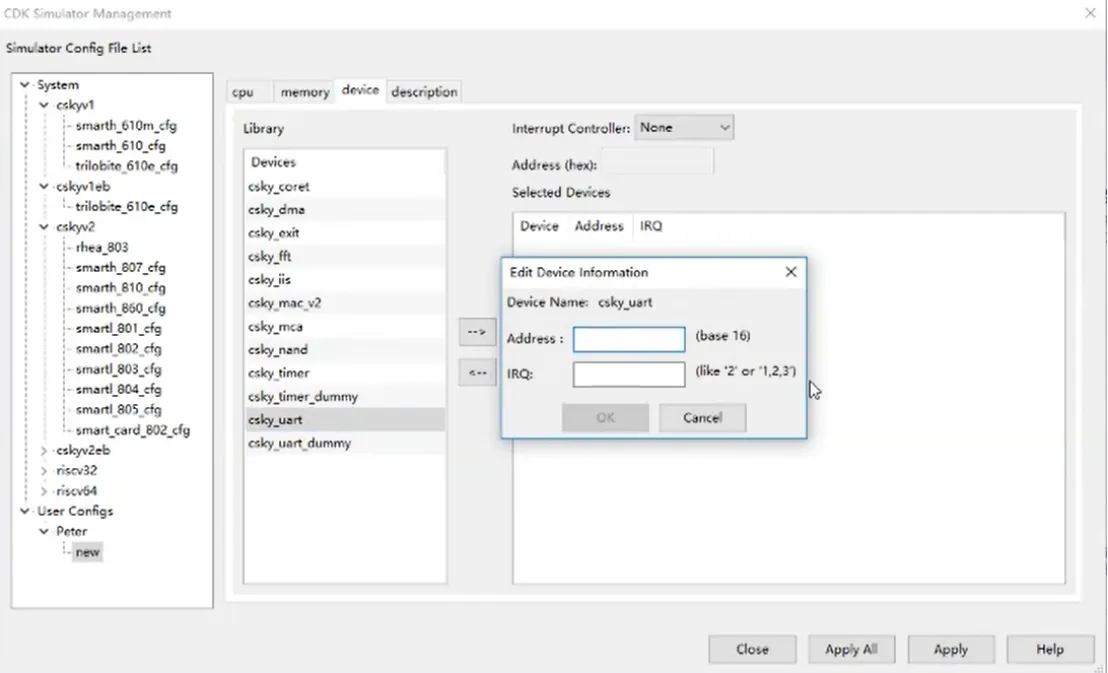Cancel the Edit Device Information dialog
The image size is (1108, 673).
[x=702, y=418]
